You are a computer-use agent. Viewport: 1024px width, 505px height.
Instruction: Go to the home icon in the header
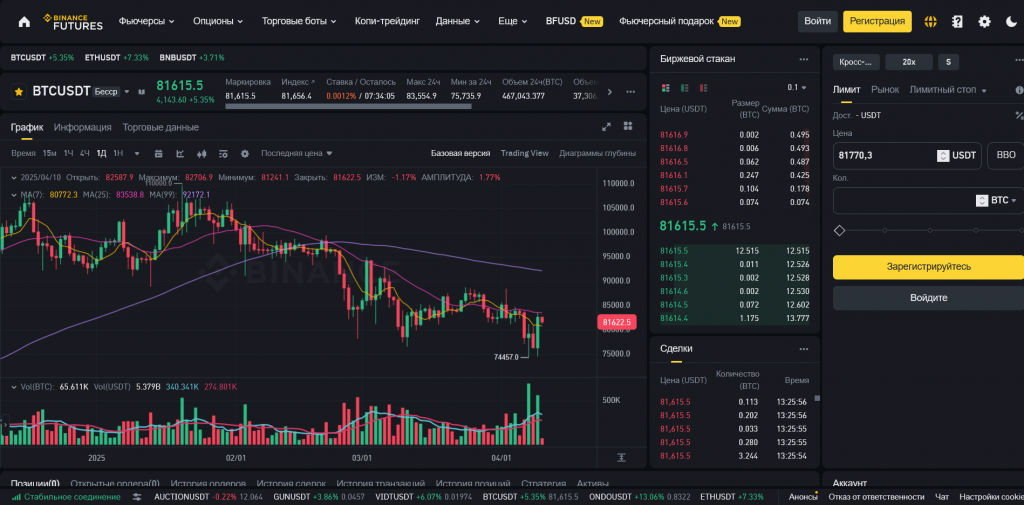[24, 22]
